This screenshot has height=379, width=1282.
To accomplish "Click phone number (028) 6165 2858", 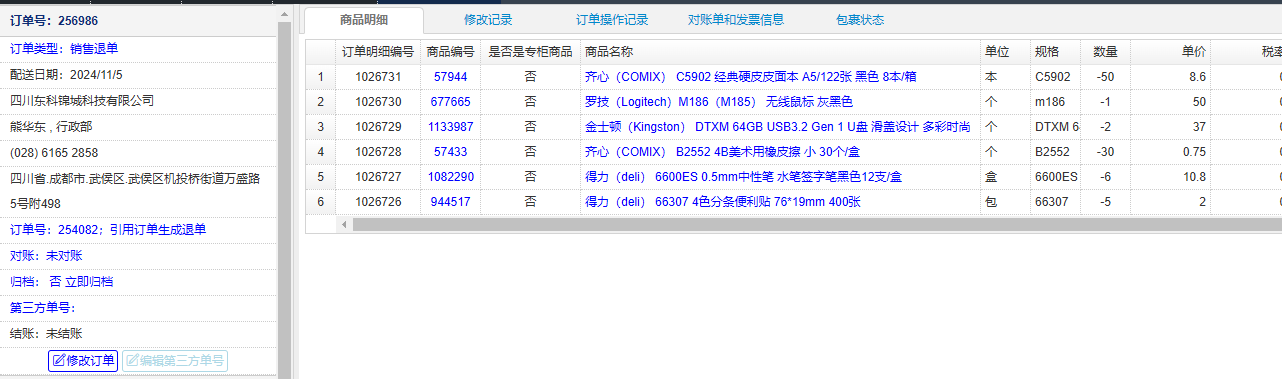I will point(54,152).
